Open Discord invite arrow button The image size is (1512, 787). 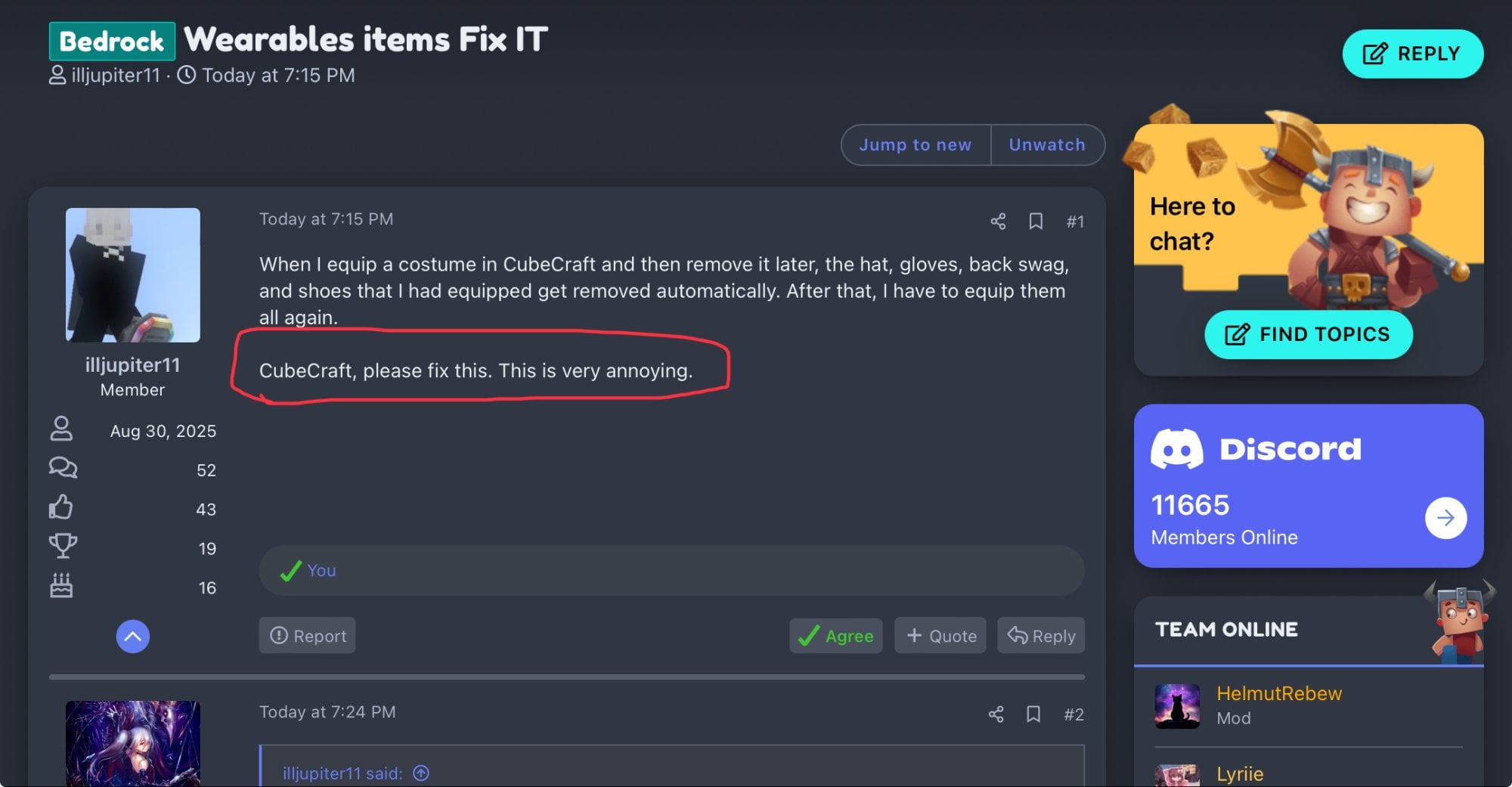tap(1445, 518)
